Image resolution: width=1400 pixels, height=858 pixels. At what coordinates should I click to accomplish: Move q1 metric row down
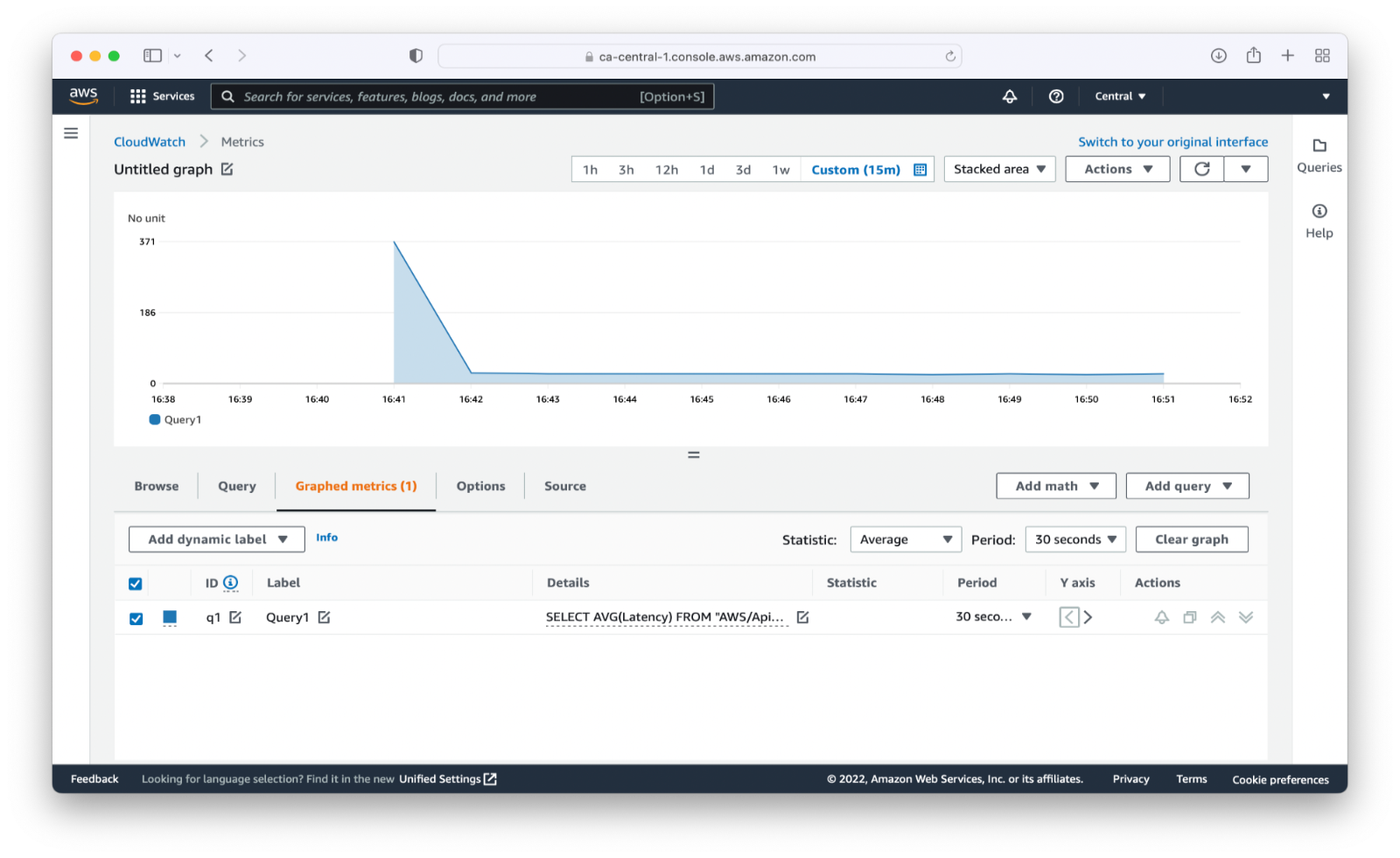[1246, 617]
